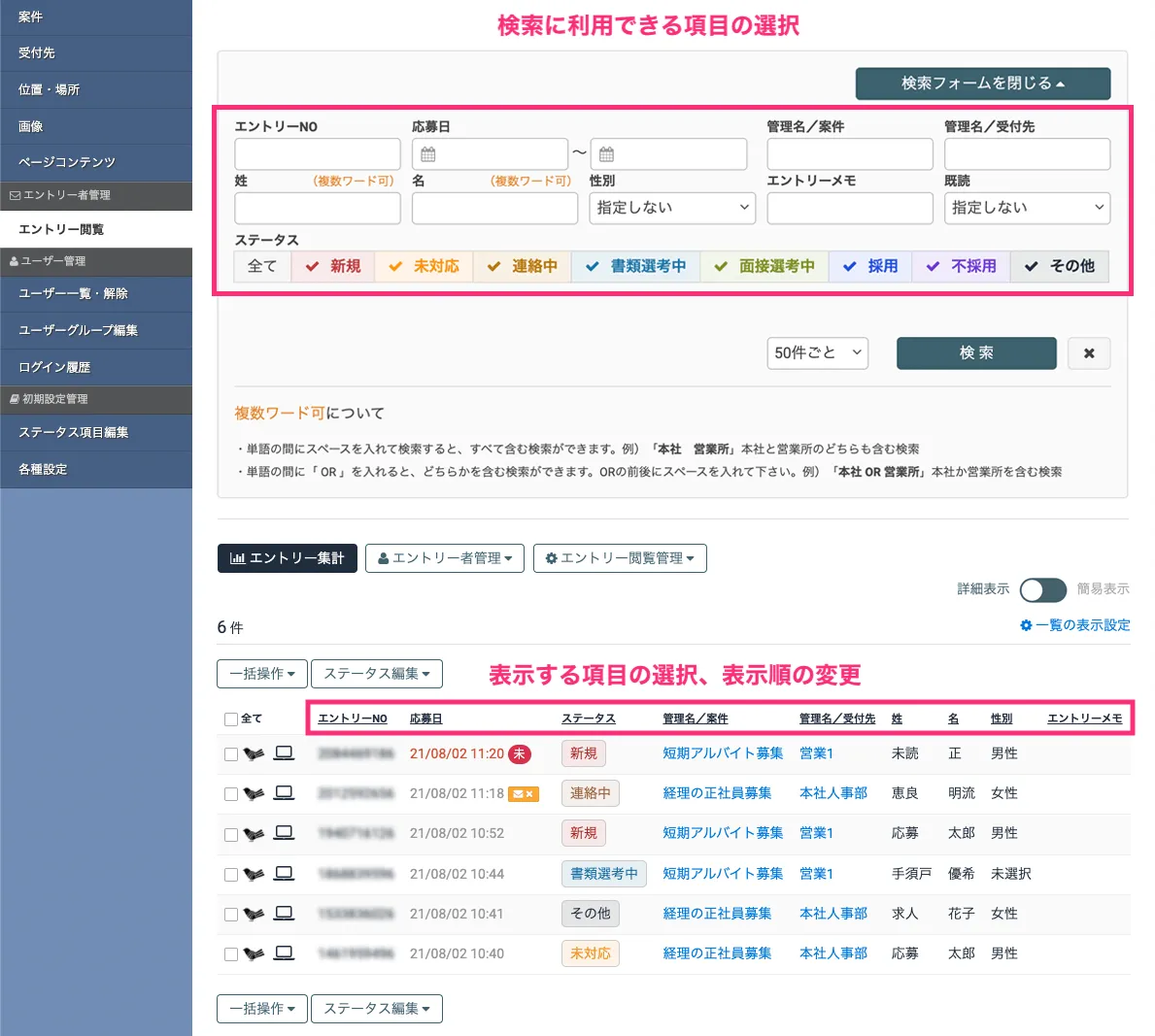1155x1036 pixels.
Task: Click the X clear button beside 検索
Action: tap(1088, 353)
